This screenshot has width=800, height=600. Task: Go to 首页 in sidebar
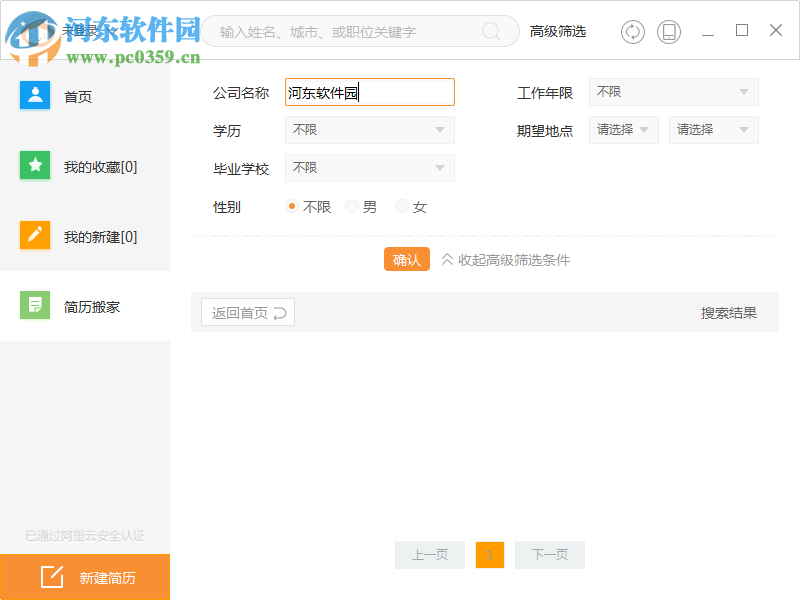(x=85, y=96)
